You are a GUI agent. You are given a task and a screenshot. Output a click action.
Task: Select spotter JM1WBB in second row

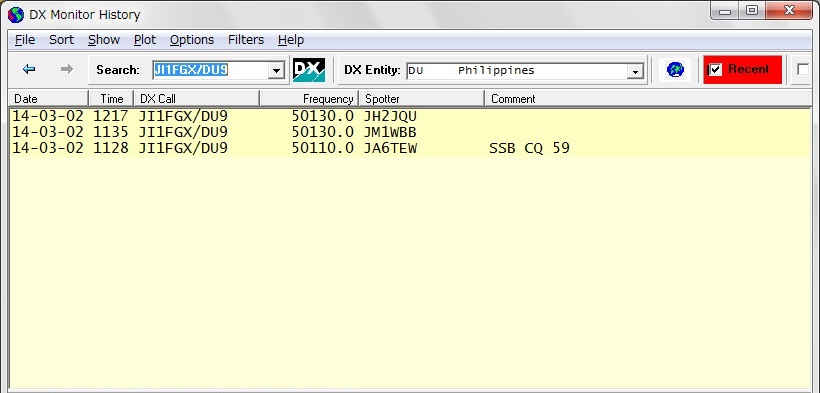click(x=390, y=132)
